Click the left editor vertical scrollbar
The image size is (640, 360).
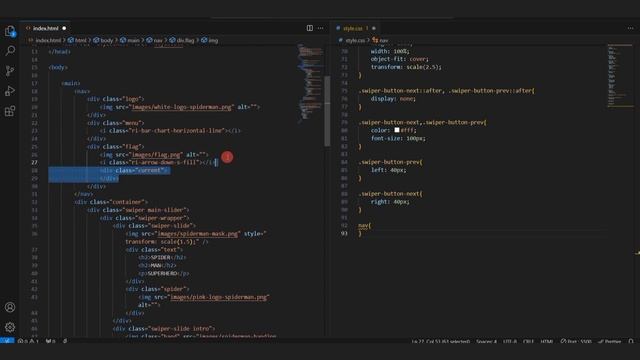pos(327,111)
